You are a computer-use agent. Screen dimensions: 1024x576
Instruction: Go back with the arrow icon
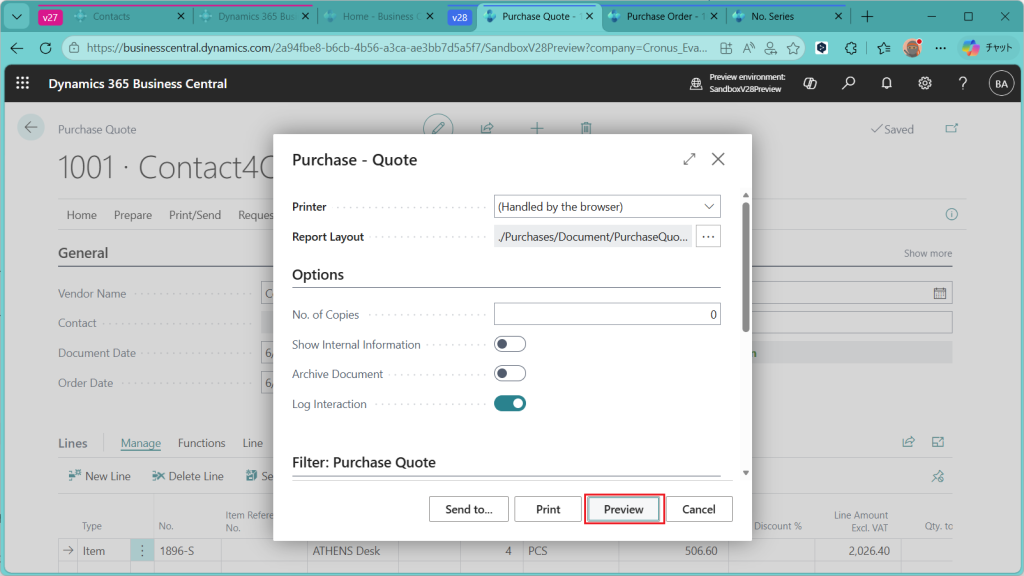[31, 127]
